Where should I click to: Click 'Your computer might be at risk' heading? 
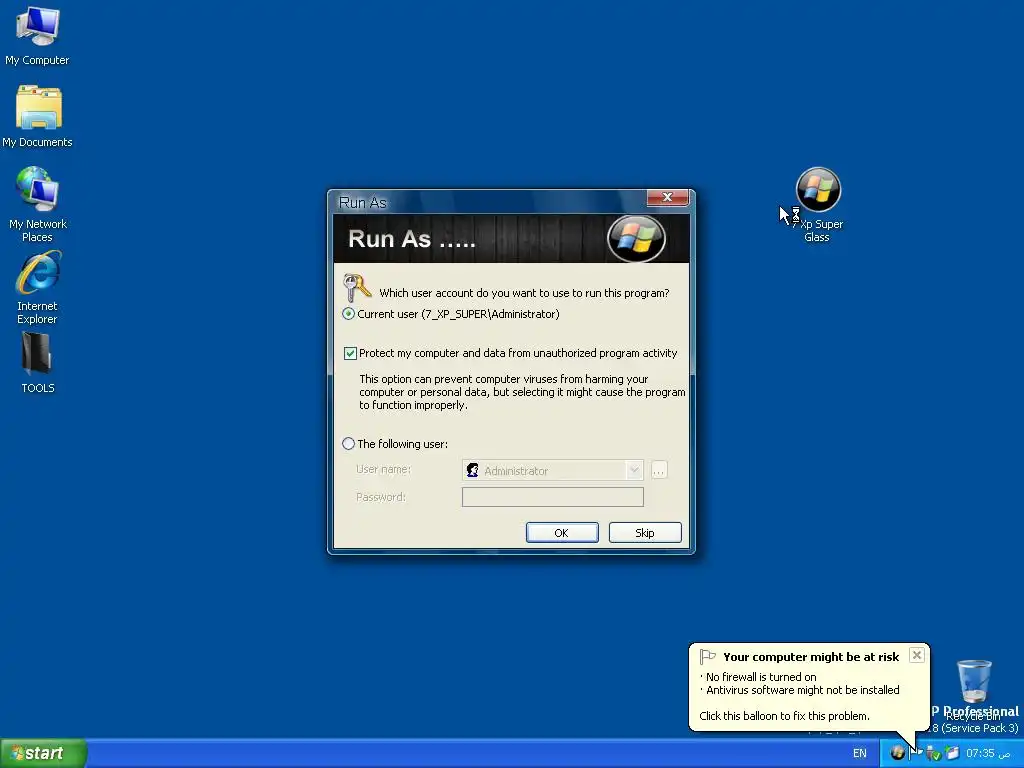click(x=811, y=657)
